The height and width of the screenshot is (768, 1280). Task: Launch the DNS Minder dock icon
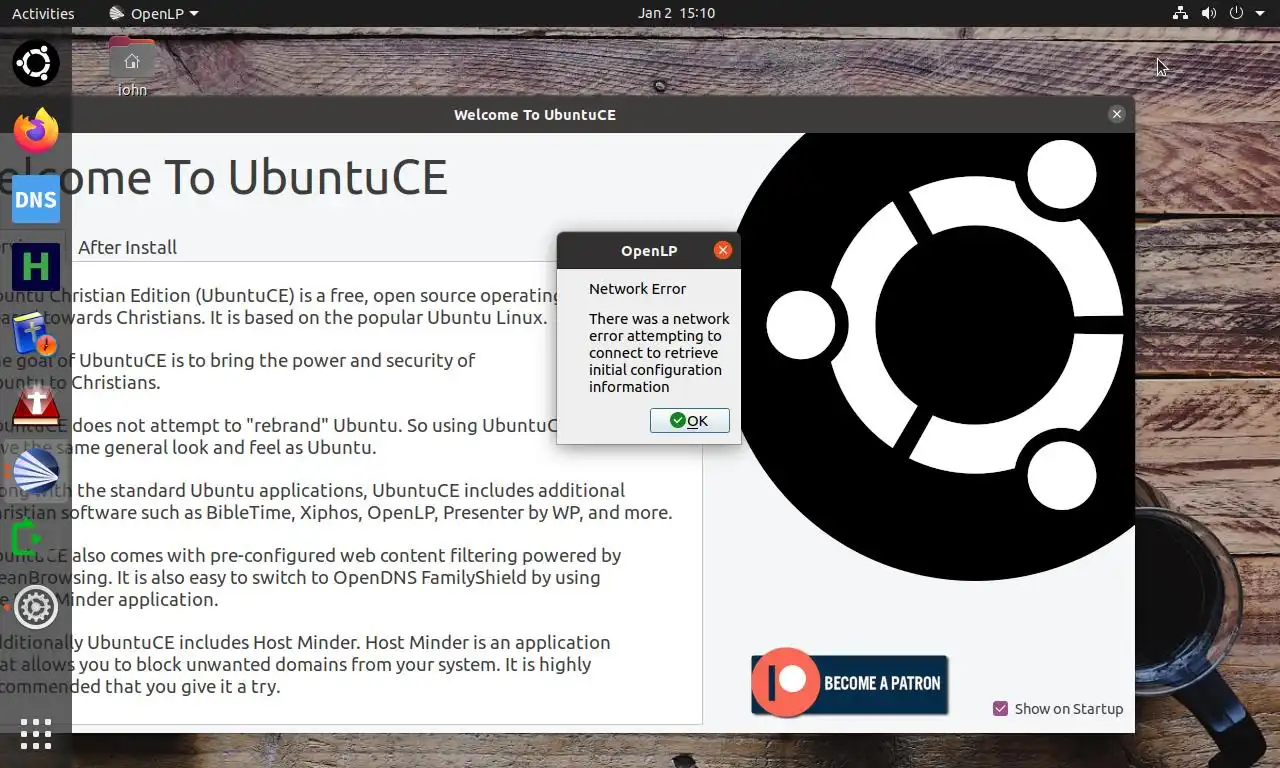[36, 199]
